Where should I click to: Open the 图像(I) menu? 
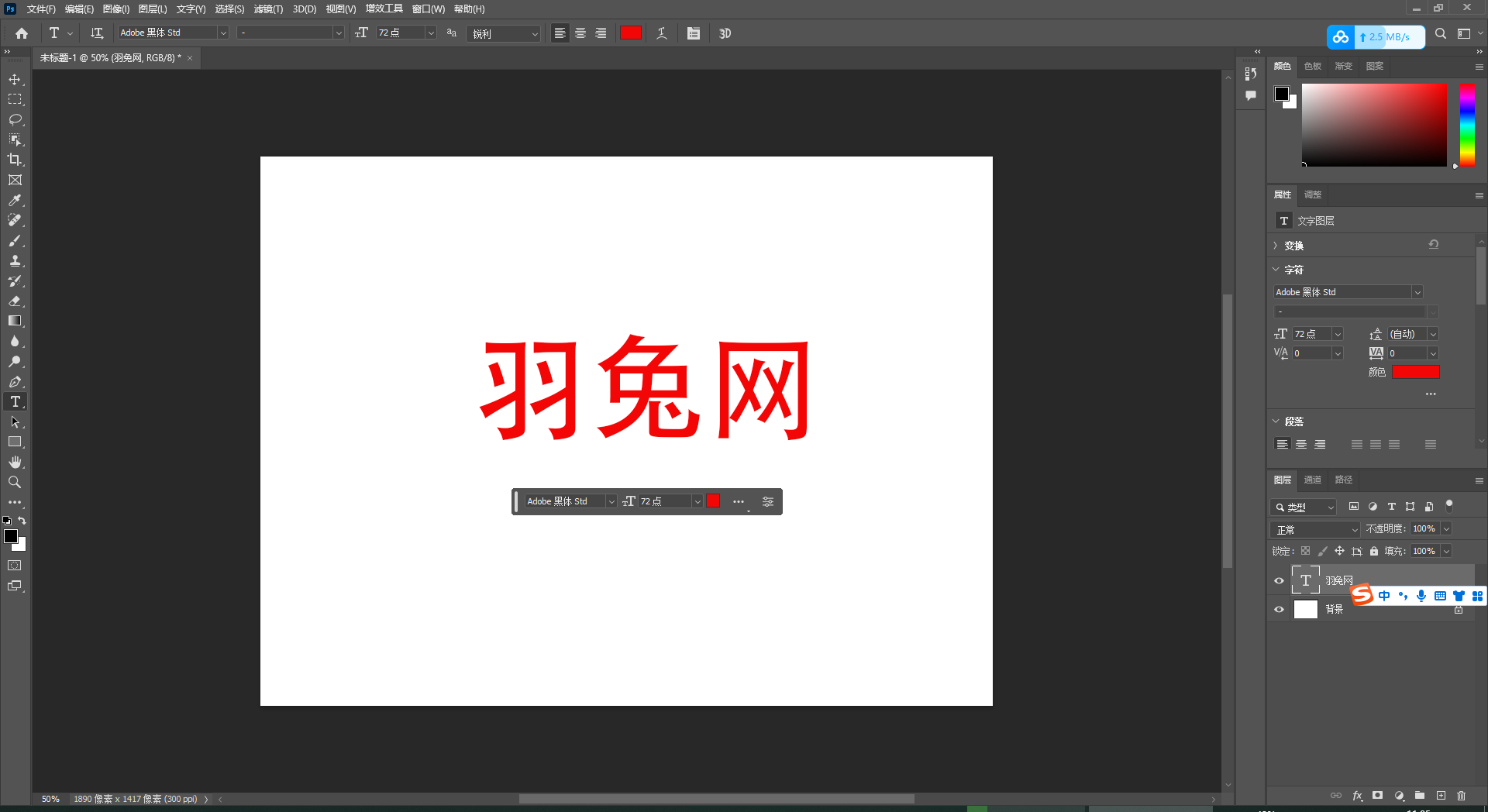[116, 9]
